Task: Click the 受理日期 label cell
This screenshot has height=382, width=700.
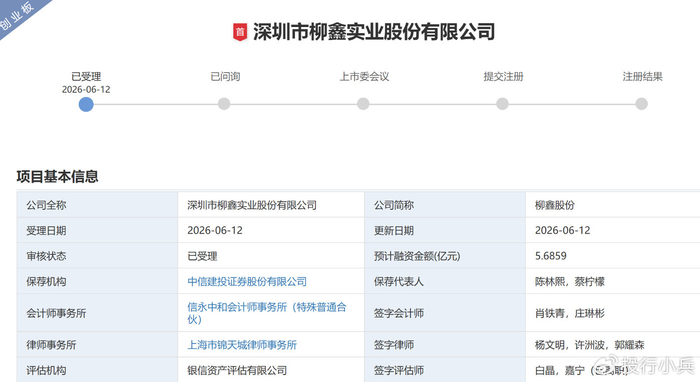Action: coord(97,231)
